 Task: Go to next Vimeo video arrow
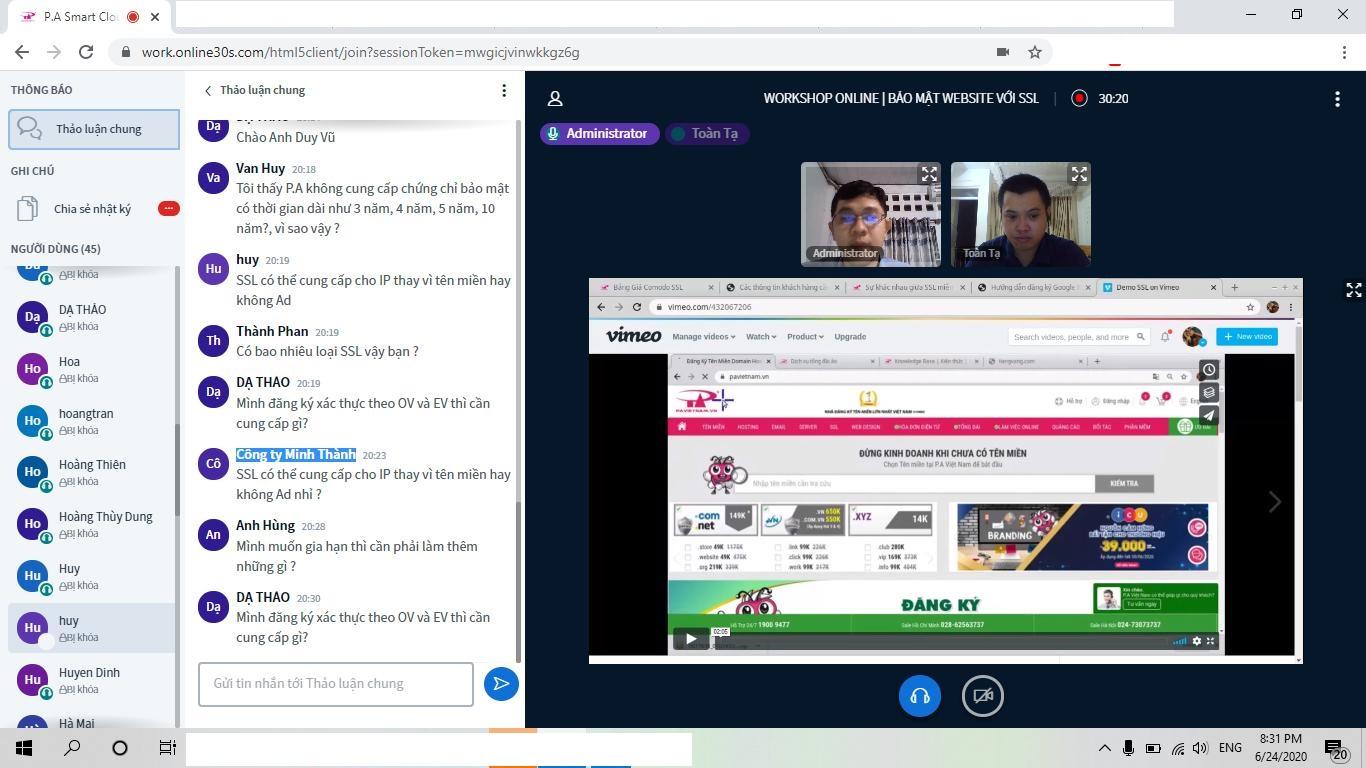pos(1274,502)
